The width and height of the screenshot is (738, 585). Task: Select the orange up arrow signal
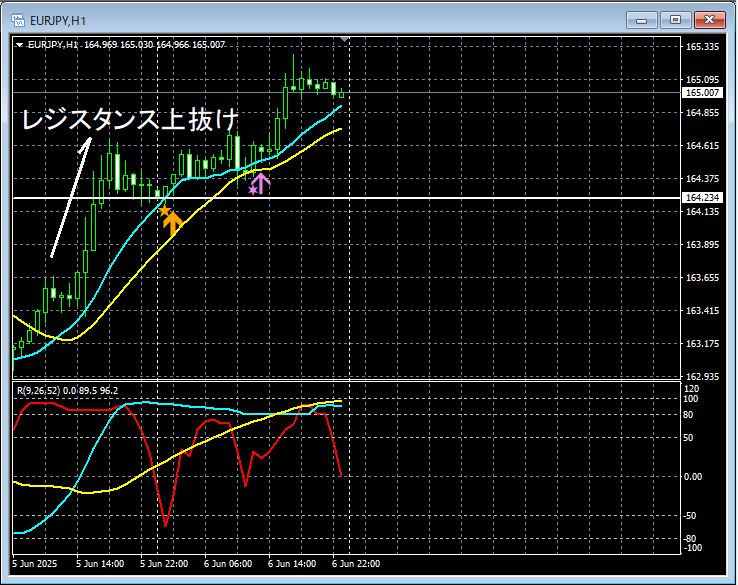(173, 224)
